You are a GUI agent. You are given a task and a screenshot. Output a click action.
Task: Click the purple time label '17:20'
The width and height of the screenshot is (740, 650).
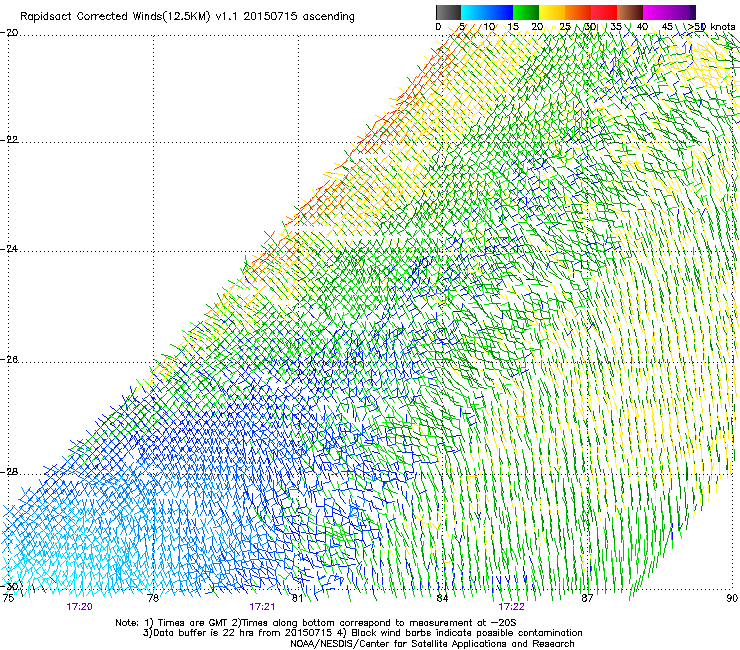pyautogui.click(x=79, y=607)
